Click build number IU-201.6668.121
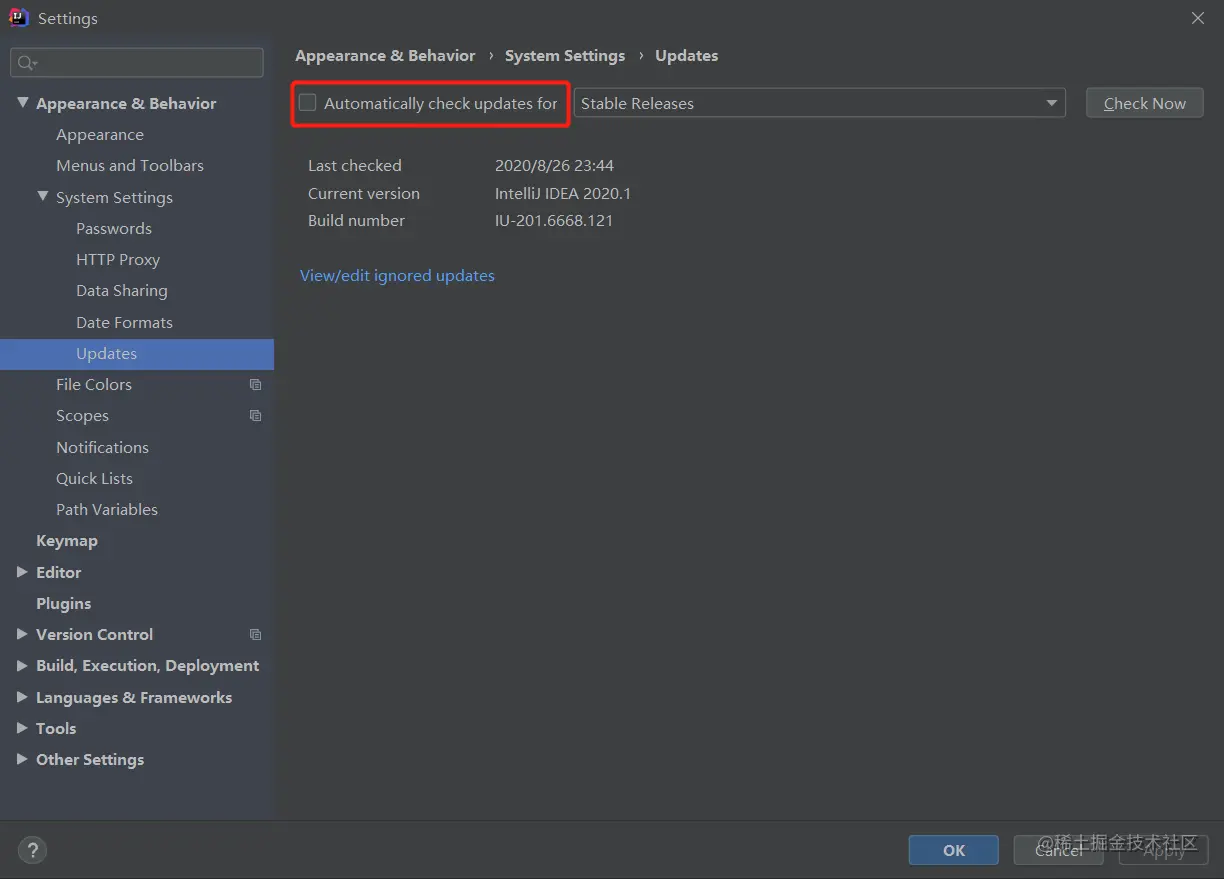 click(554, 221)
